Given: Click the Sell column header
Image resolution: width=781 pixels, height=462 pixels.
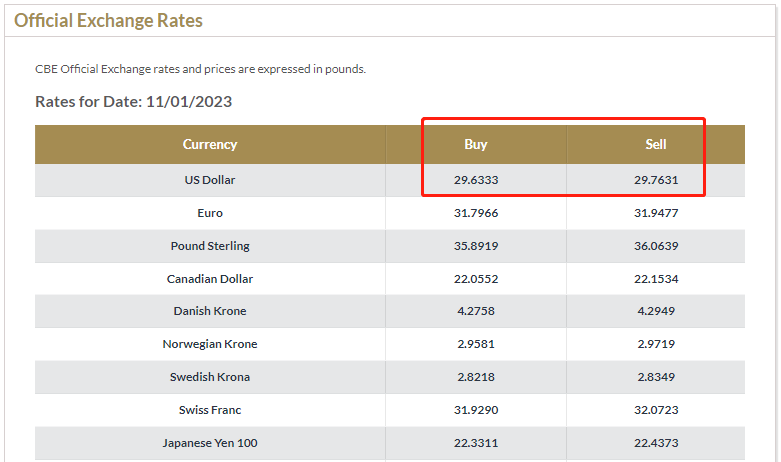Looking at the screenshot, I should 655,144.
